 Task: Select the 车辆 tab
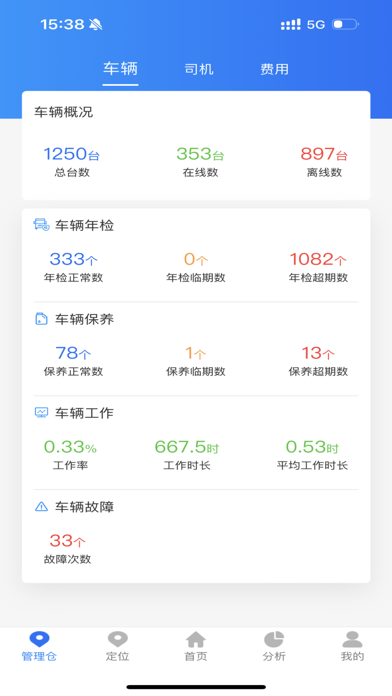(120, 69)
